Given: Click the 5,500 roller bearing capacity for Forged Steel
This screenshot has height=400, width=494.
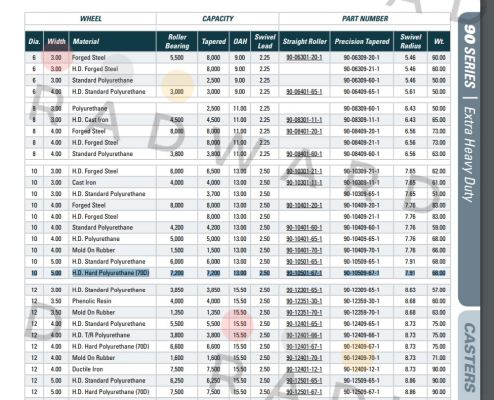Looking at the screenshot, I should (177, 58).
